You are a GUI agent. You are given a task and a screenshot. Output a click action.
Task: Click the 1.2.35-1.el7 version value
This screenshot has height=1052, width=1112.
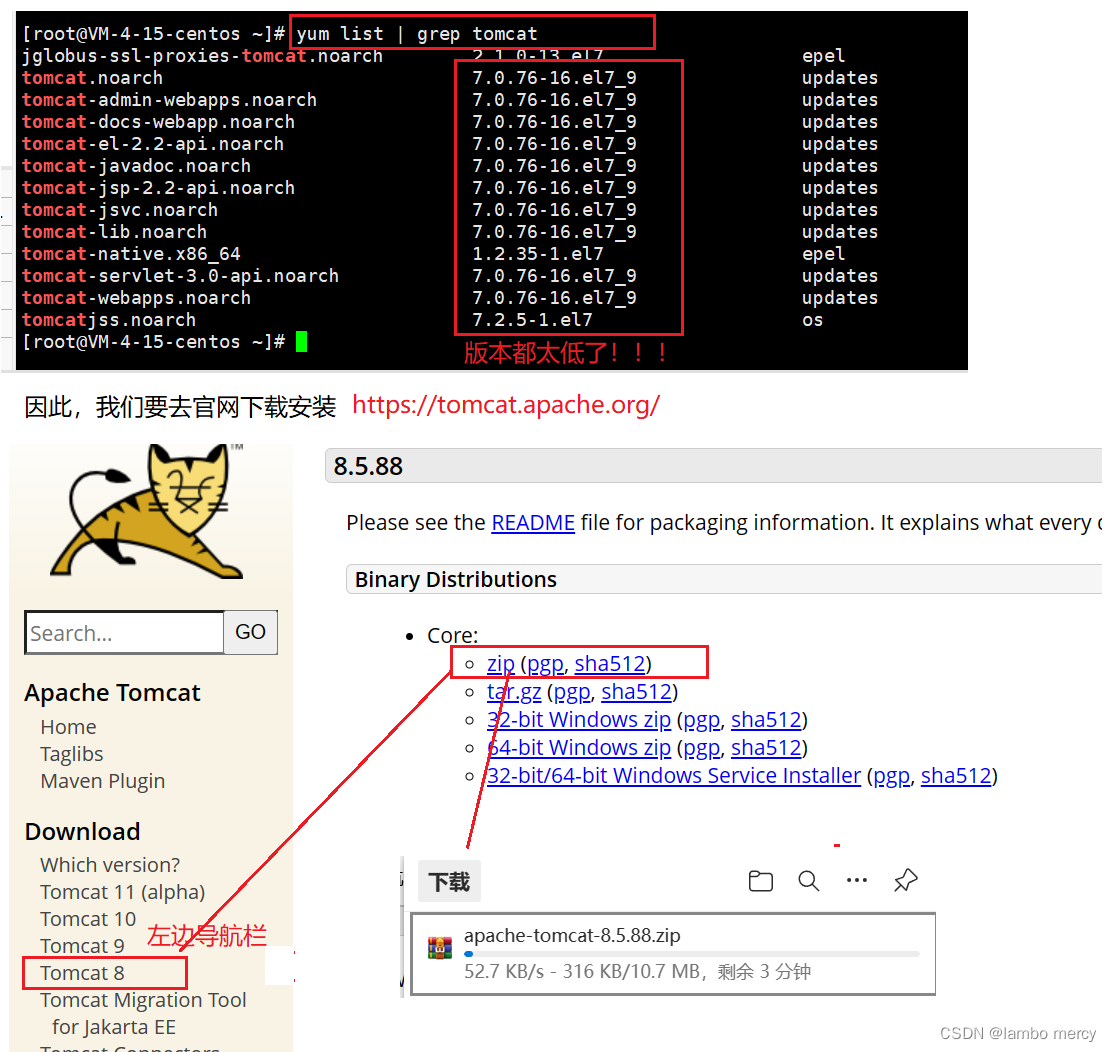pos(538,254)
